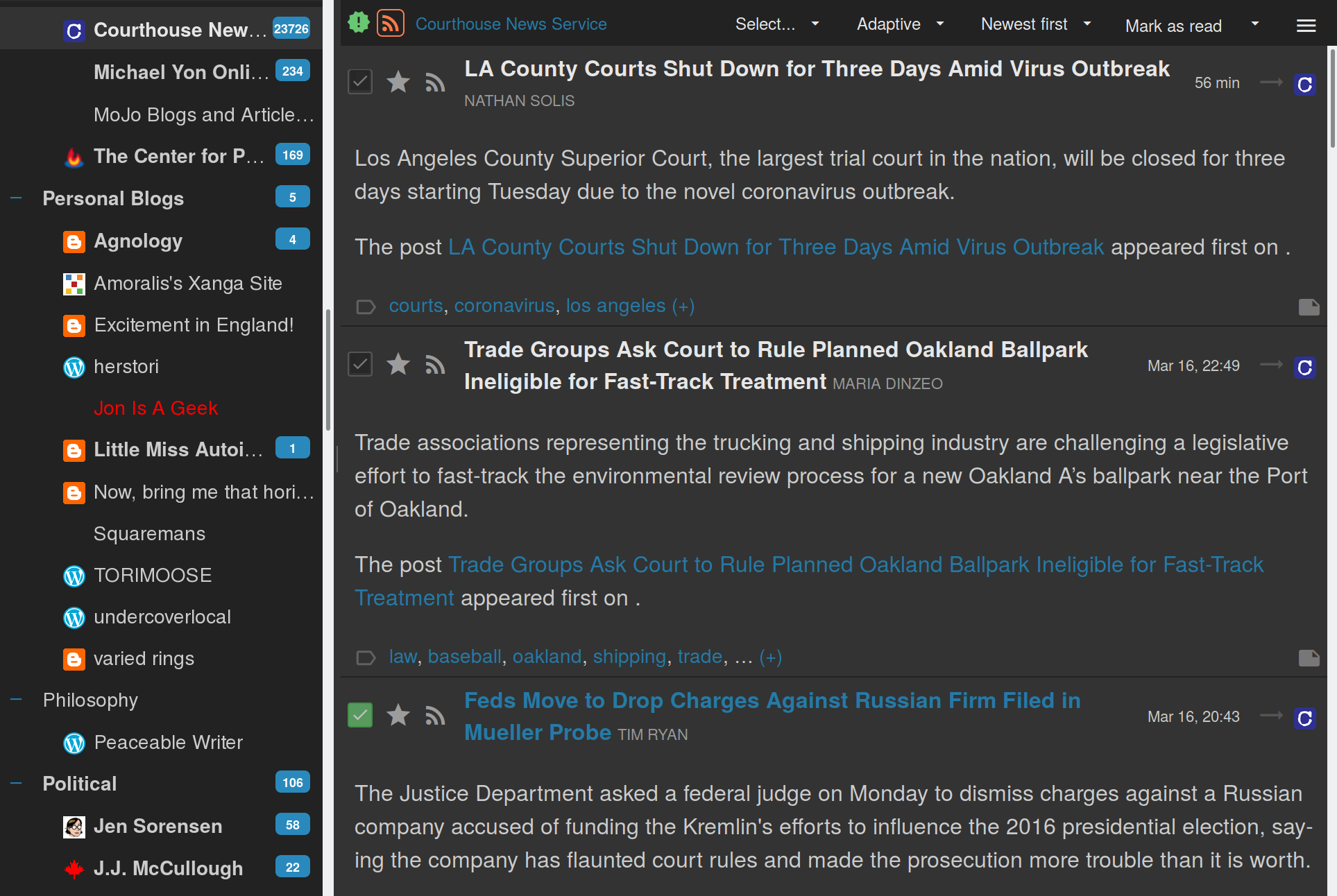Click Courthouse favicon on LA County article

point(1304,85)
